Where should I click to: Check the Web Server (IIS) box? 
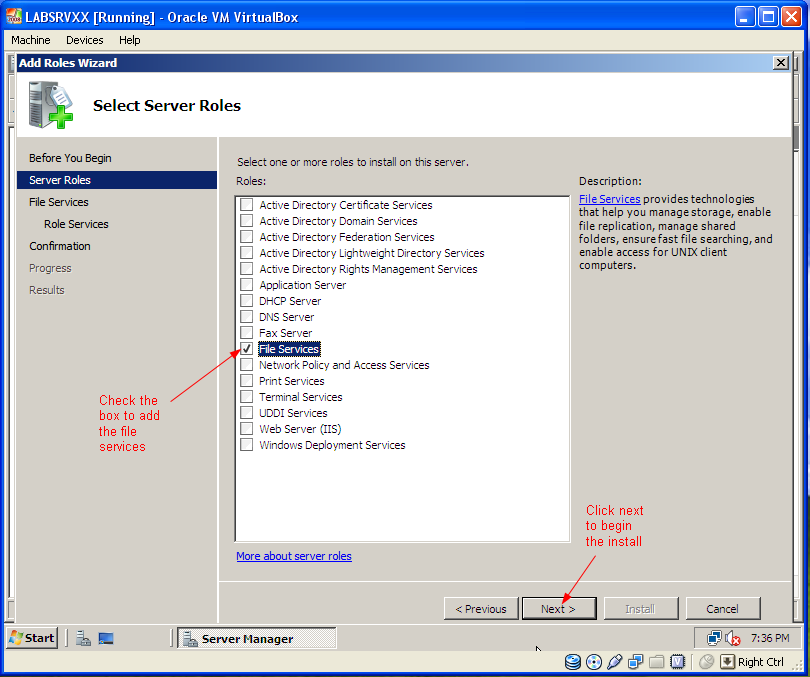click(246, 429)
